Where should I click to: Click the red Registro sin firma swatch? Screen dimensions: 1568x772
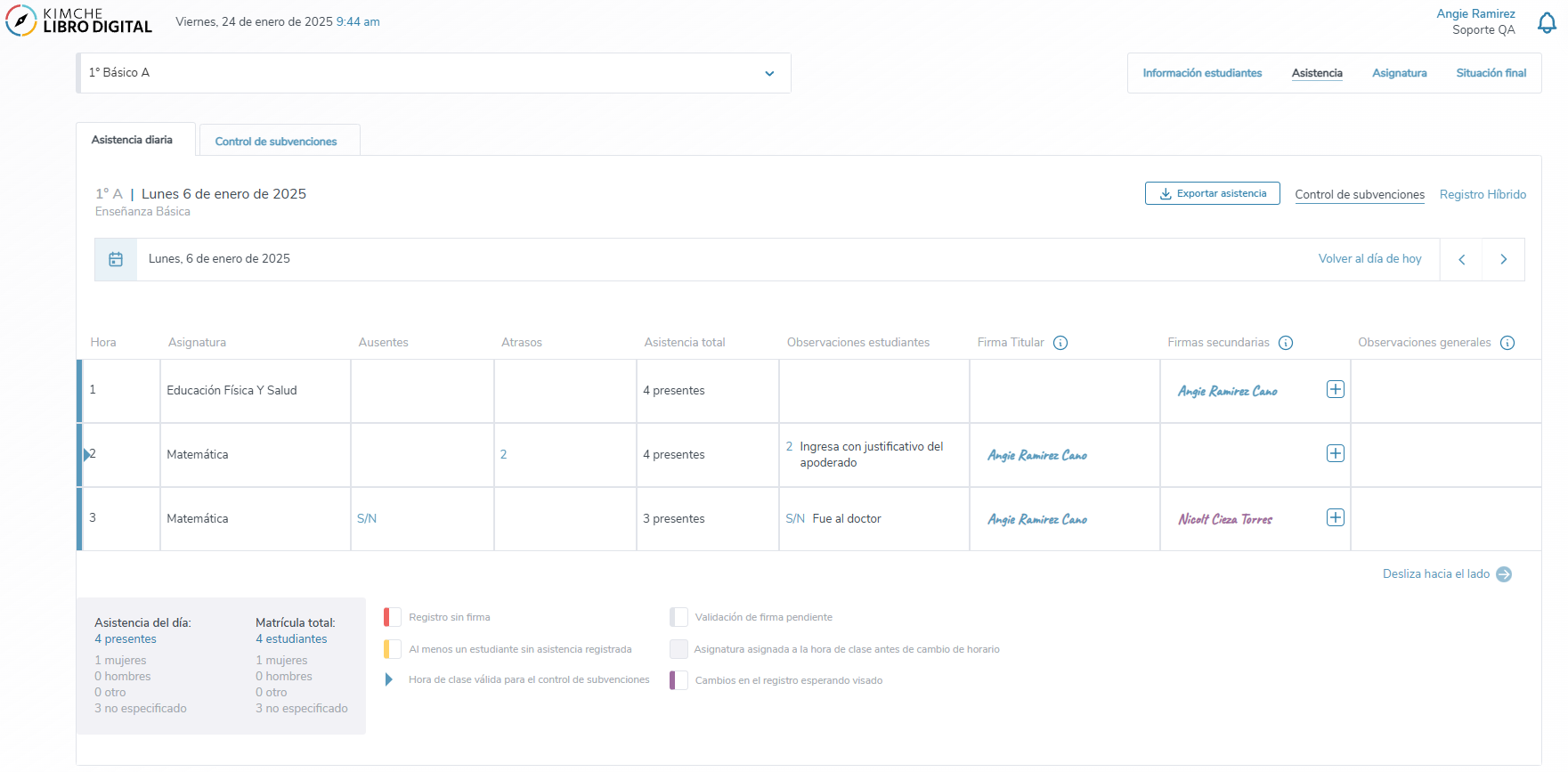pyautogui.click(x=392, y=617)
